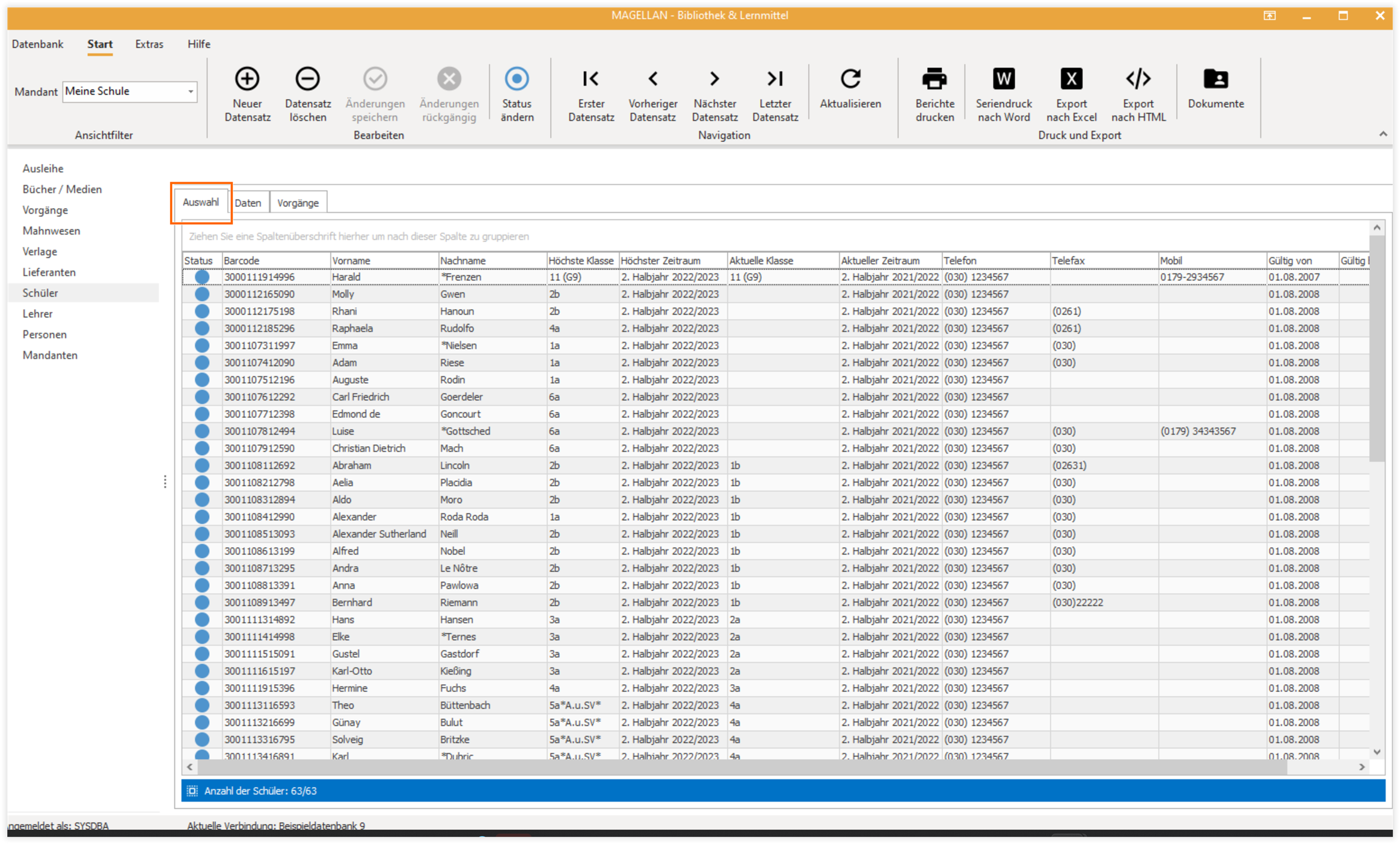Image resolution: width=1400 pixels, height=844 pixels.
Task: Toggle status dot for Molly Gwen row
Action: point(202,294)
